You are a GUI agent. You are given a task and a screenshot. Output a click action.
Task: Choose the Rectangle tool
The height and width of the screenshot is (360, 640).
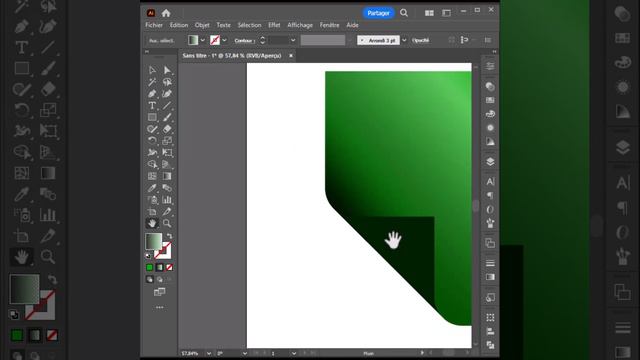click(x=152, y=118)
